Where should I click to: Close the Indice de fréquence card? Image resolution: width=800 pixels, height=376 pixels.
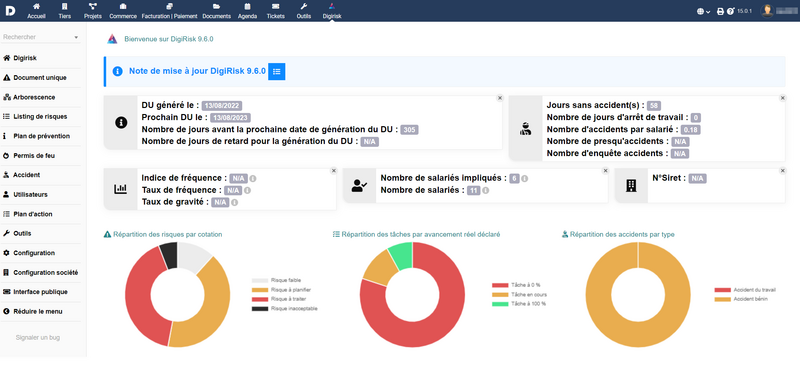(x=334, y=171)
